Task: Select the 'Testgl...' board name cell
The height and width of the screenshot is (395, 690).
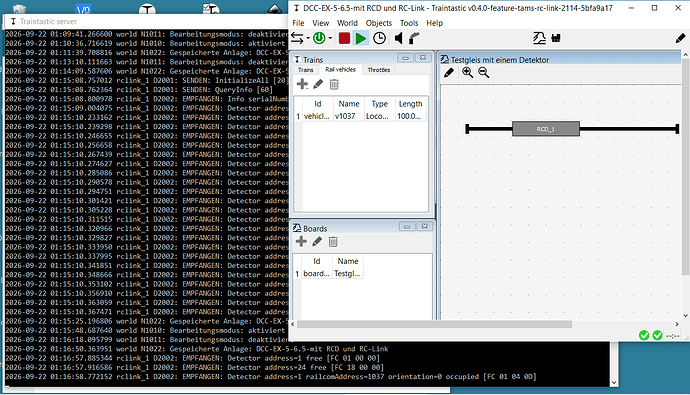Action: pyautogui.click(x=348, y=274)
